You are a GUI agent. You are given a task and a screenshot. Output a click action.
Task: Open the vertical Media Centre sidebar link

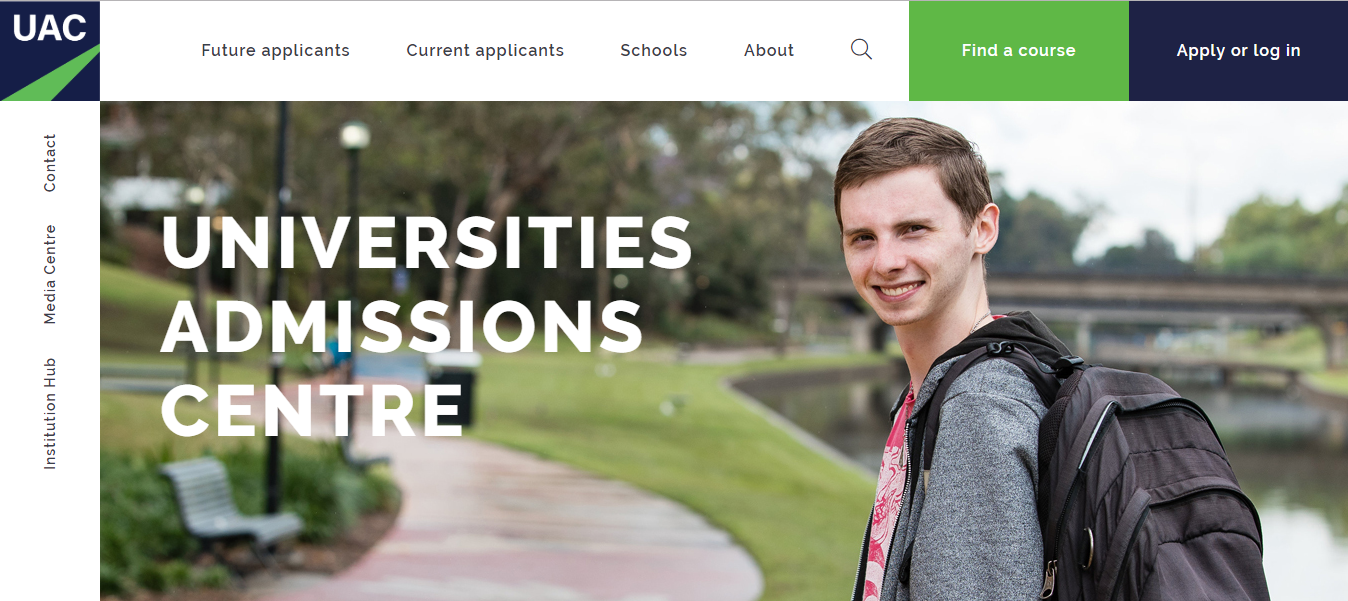pos(50,274)
